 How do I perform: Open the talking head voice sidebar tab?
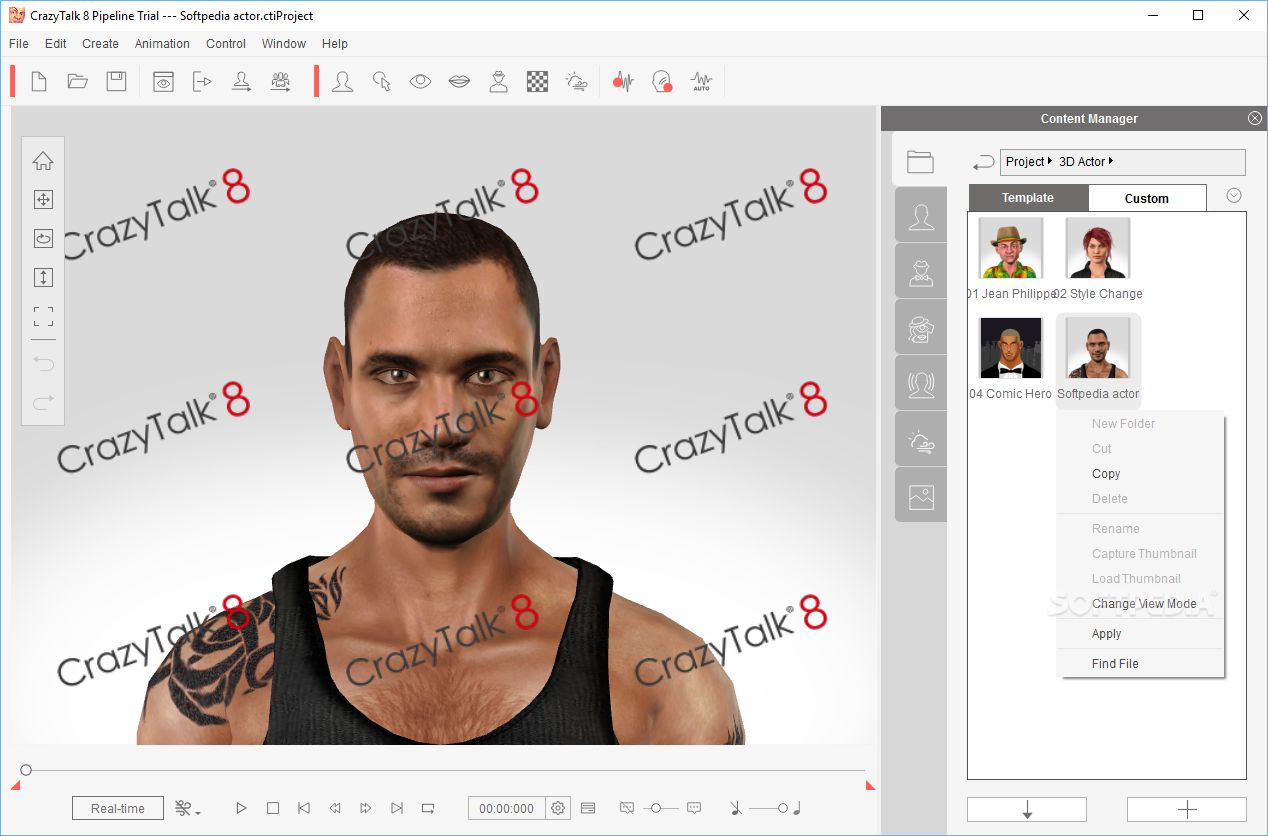[921, 385]
